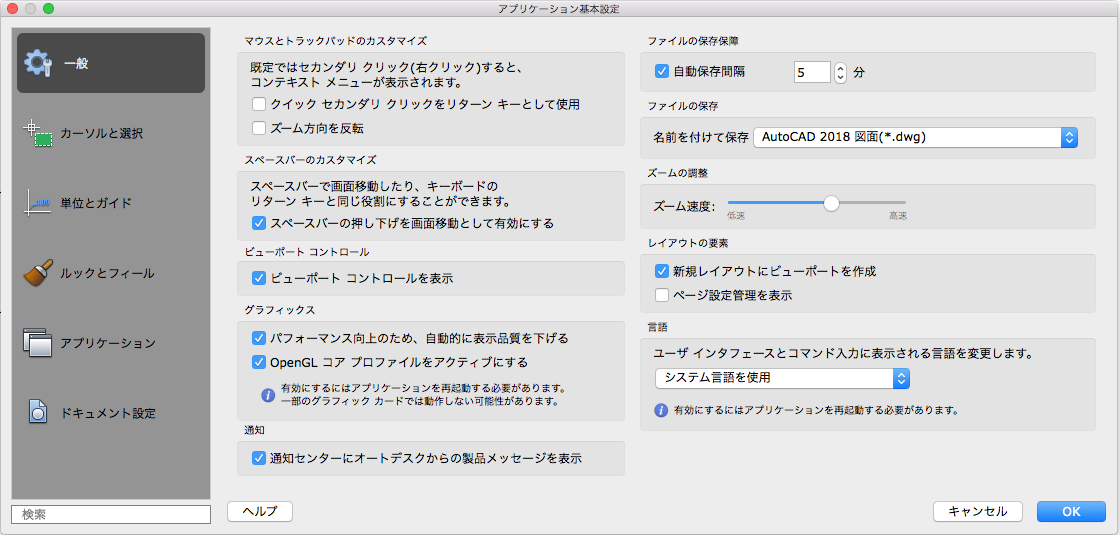Image resolution: width=1120 pixels, height=535 pixels.
Task: Click the ズーム速度 slider handle
Action: point(831,203)
